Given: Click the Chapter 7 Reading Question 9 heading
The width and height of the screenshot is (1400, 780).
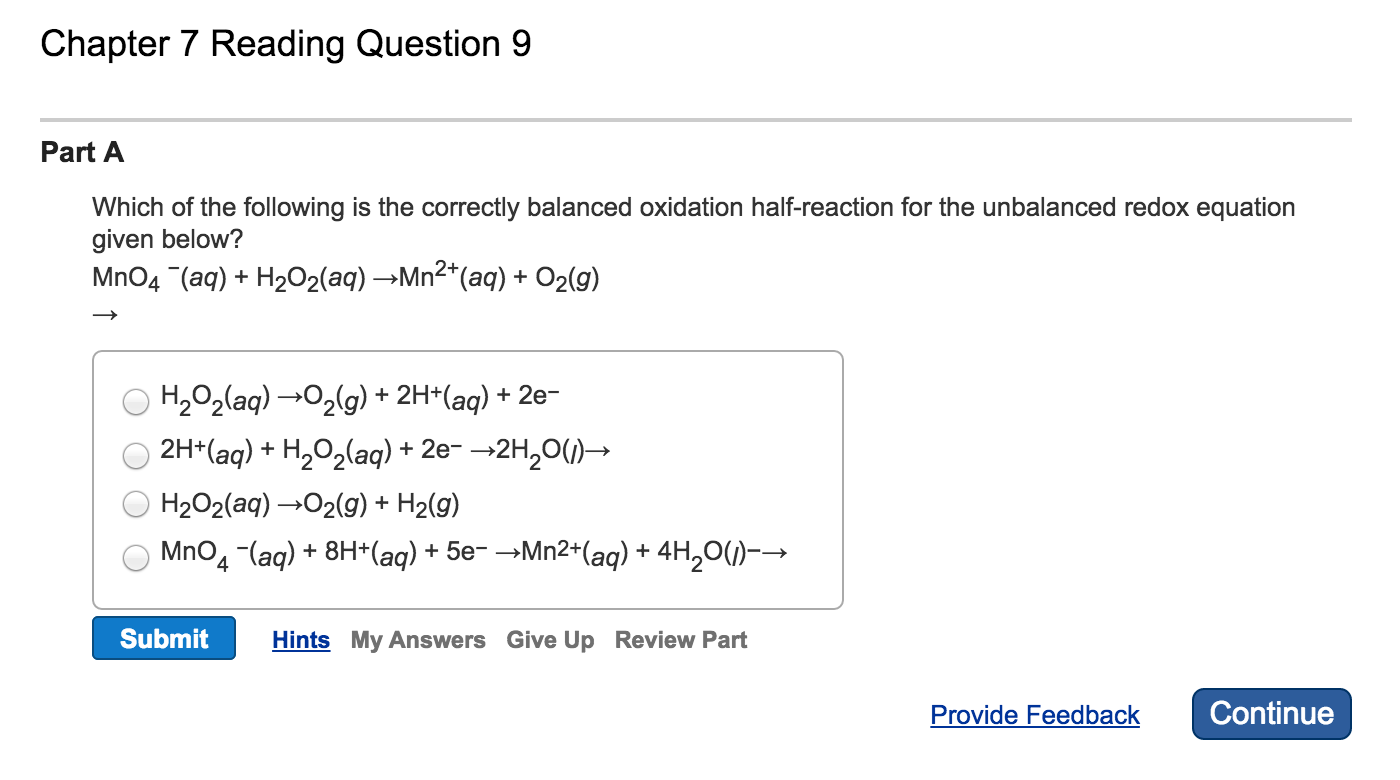Looking at the screenshot, I should click(x=286, y=45).
